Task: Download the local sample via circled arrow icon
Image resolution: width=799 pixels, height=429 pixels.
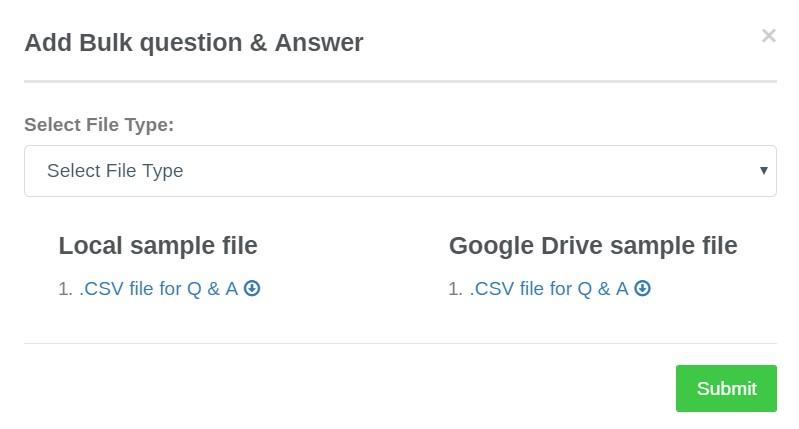Action: pos(252,288)
